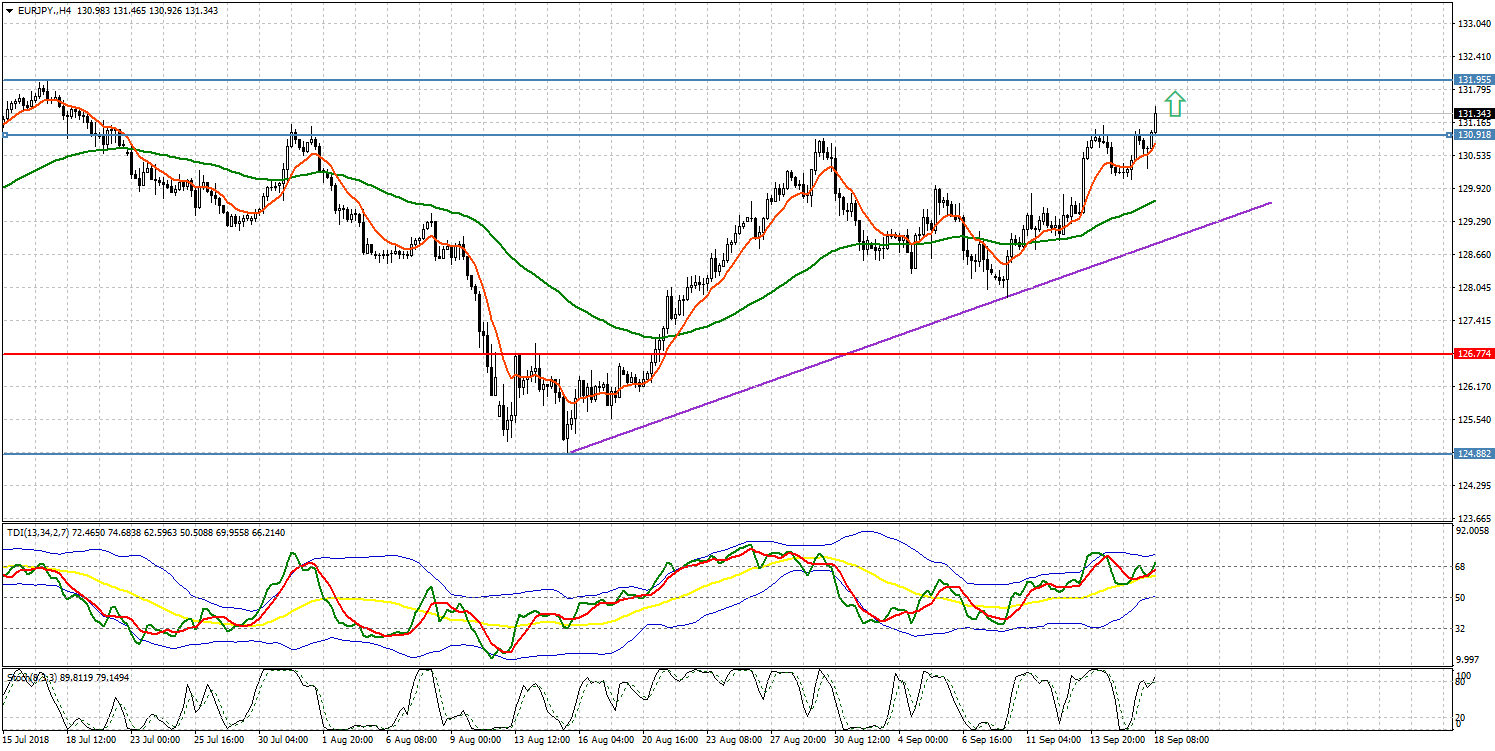Click the TDI(13,34,2,7) indicator label

pyautogui.click(x=35, y=533)
